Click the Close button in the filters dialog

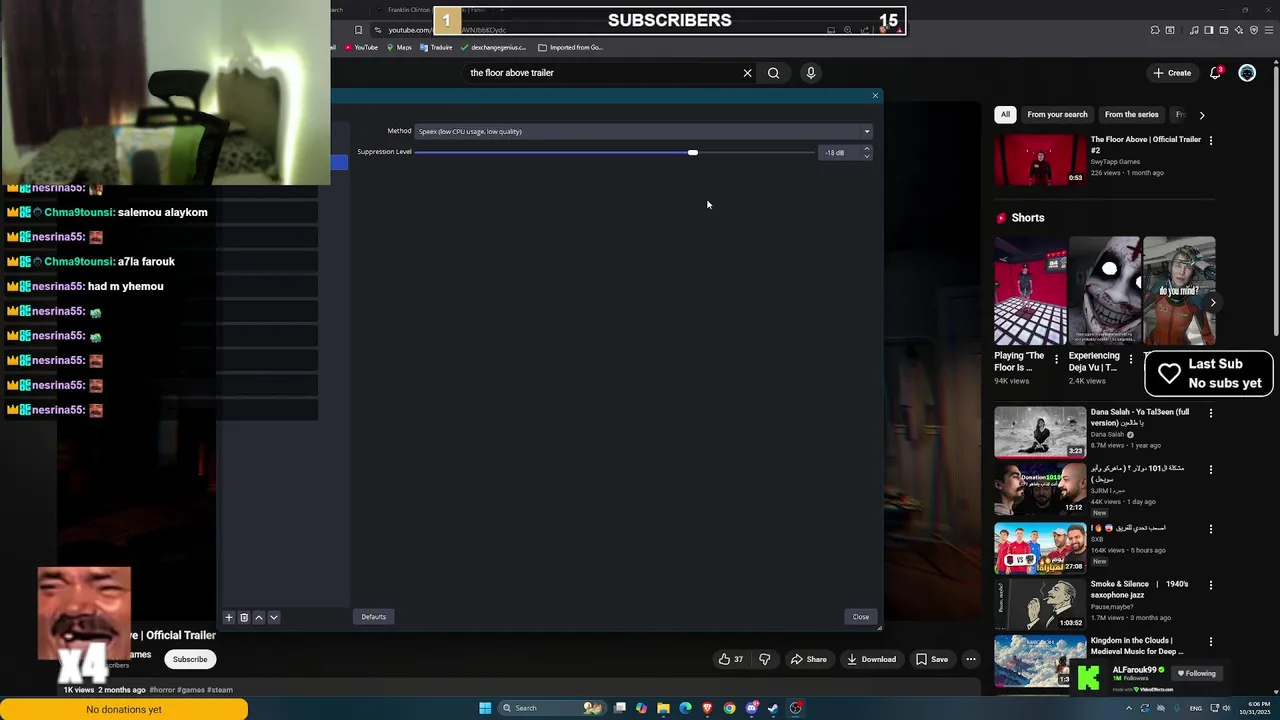click(x=860, y=617)
